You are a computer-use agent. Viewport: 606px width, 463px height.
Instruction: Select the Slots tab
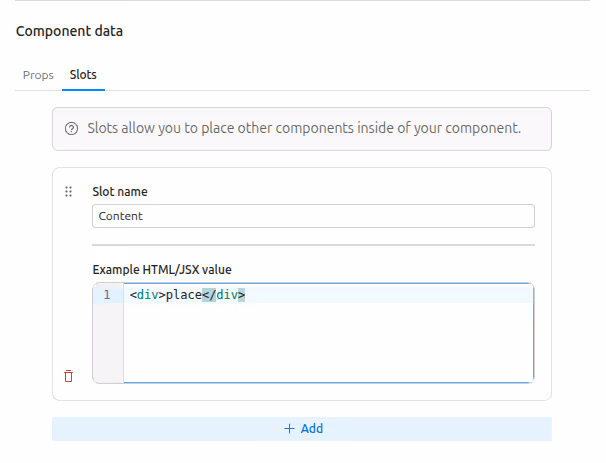pos(83,75)
